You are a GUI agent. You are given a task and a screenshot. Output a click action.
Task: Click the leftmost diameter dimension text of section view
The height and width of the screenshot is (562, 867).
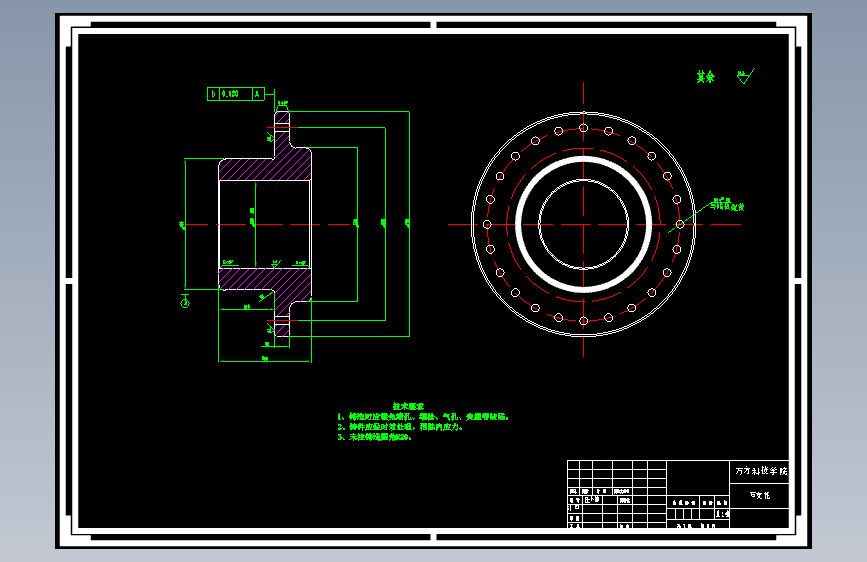(182, 225)
